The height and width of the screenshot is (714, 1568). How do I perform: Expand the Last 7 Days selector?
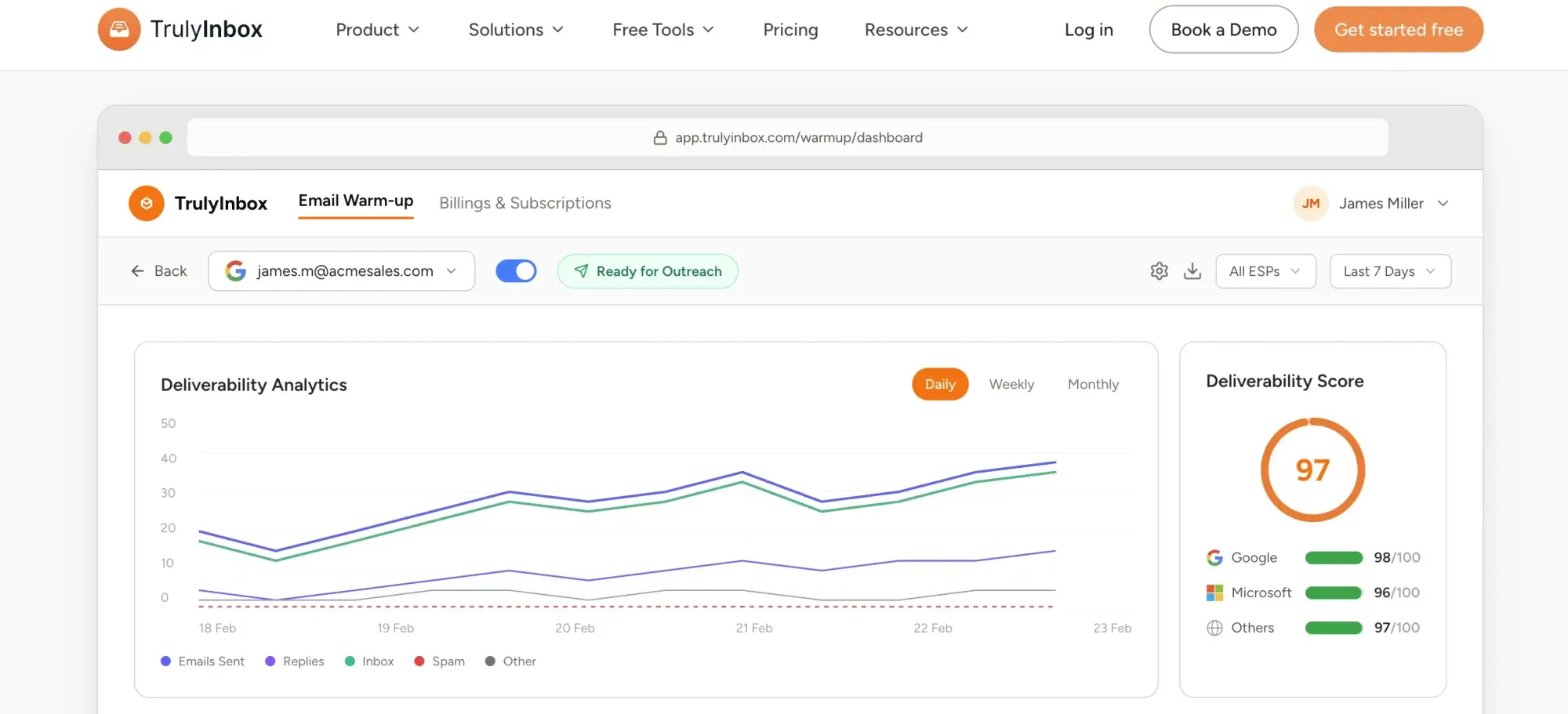[1389, 270]
